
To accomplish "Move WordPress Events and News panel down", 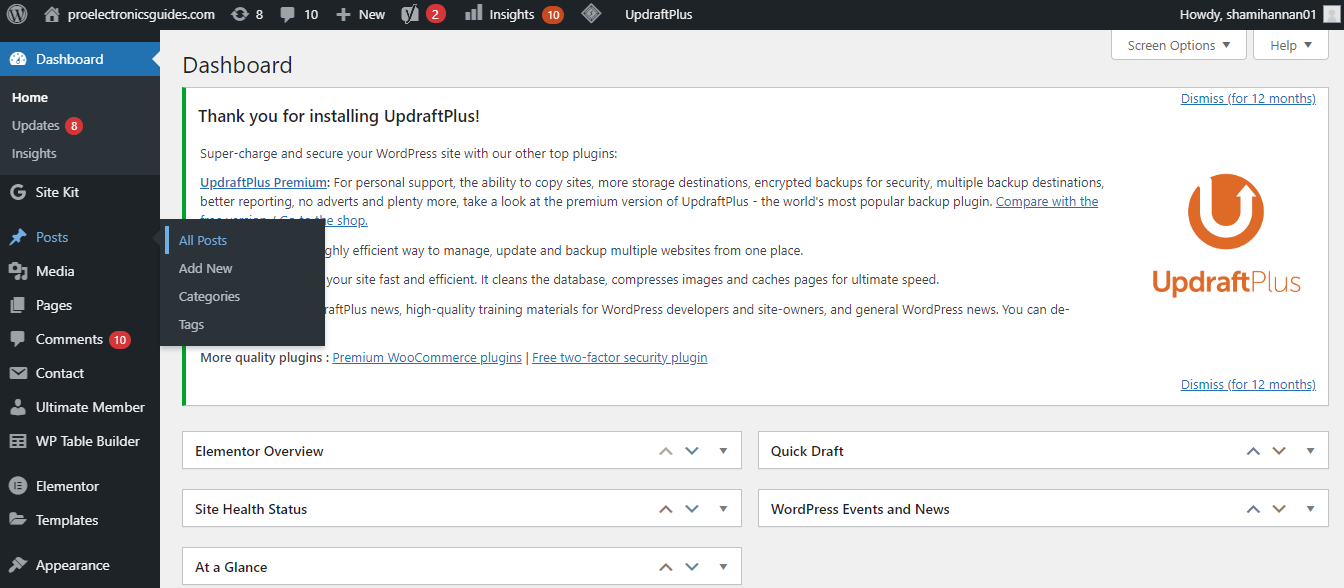I will (x=1279, y=509).
